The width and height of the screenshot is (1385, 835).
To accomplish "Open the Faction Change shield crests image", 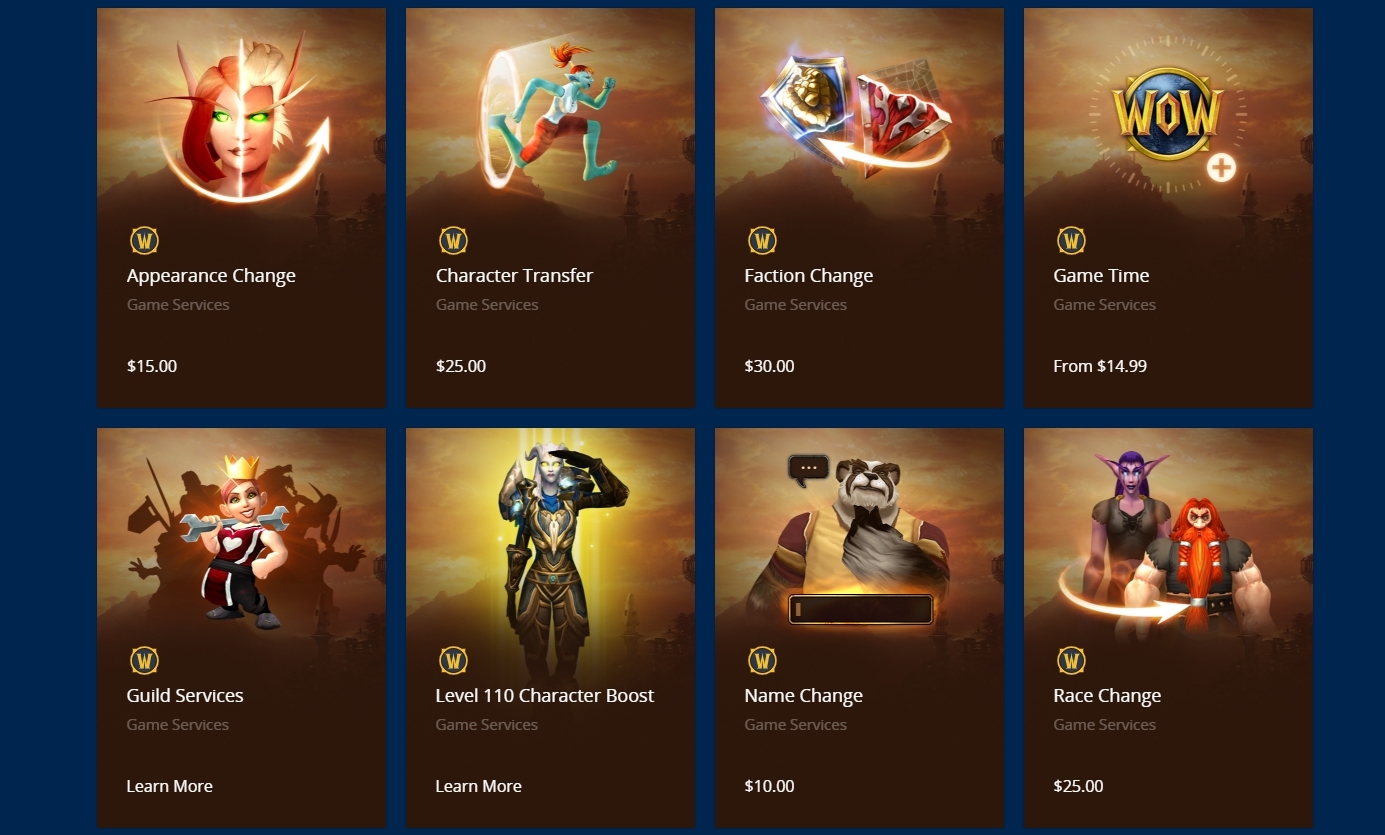I will pyautogui.click(x=855, y=115).
